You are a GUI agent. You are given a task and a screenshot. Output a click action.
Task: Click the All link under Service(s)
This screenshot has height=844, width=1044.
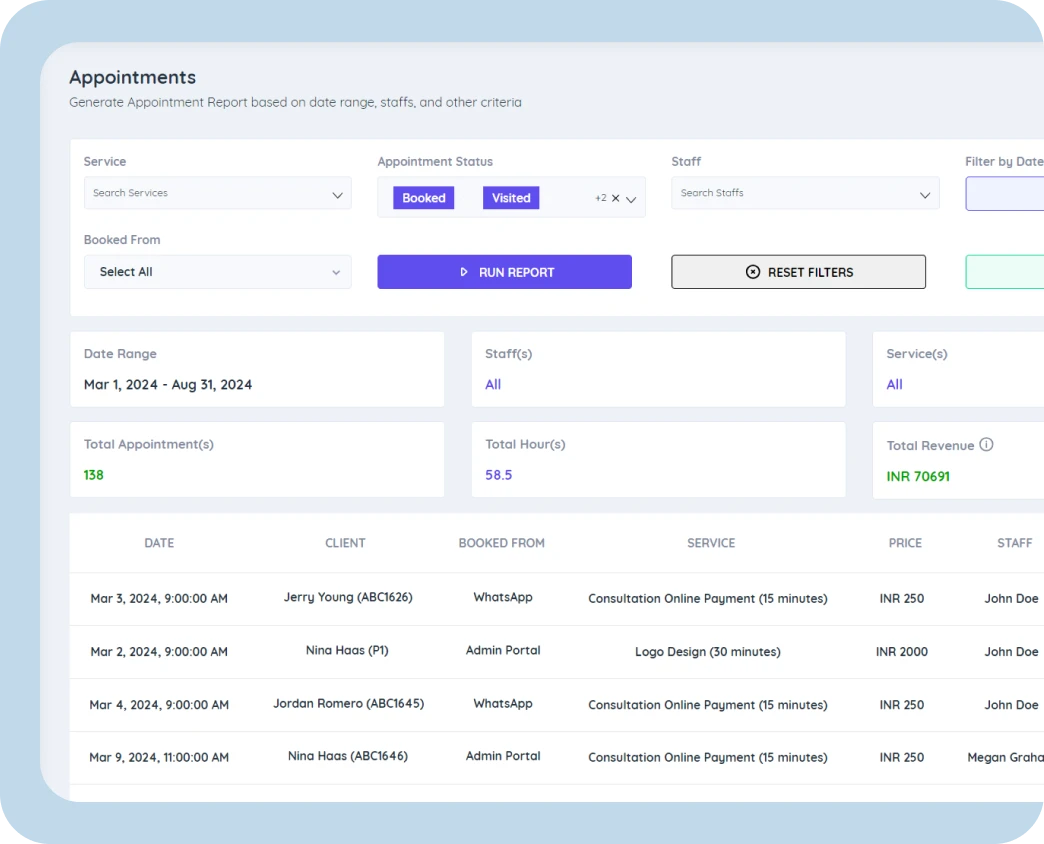pos(894,384)
